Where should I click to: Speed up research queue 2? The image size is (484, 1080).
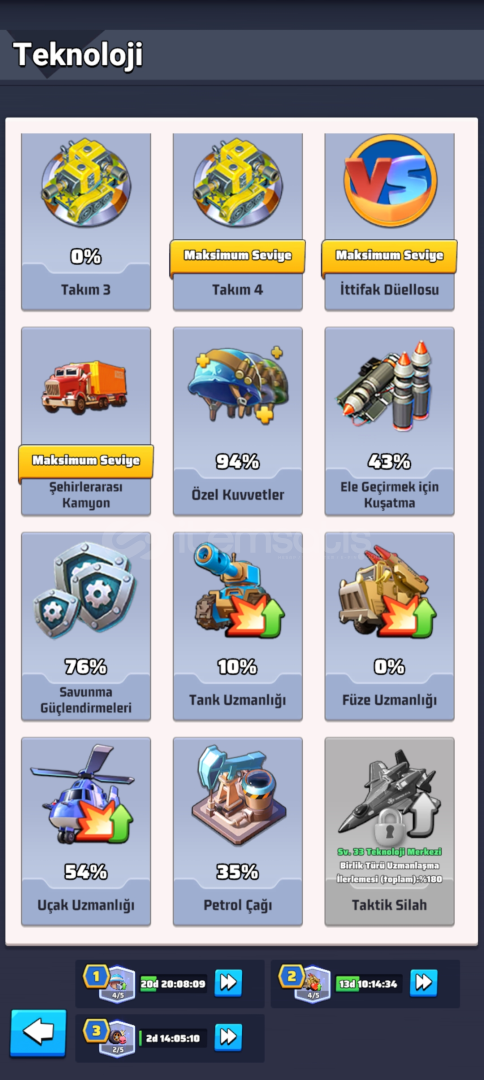[423, 983]
